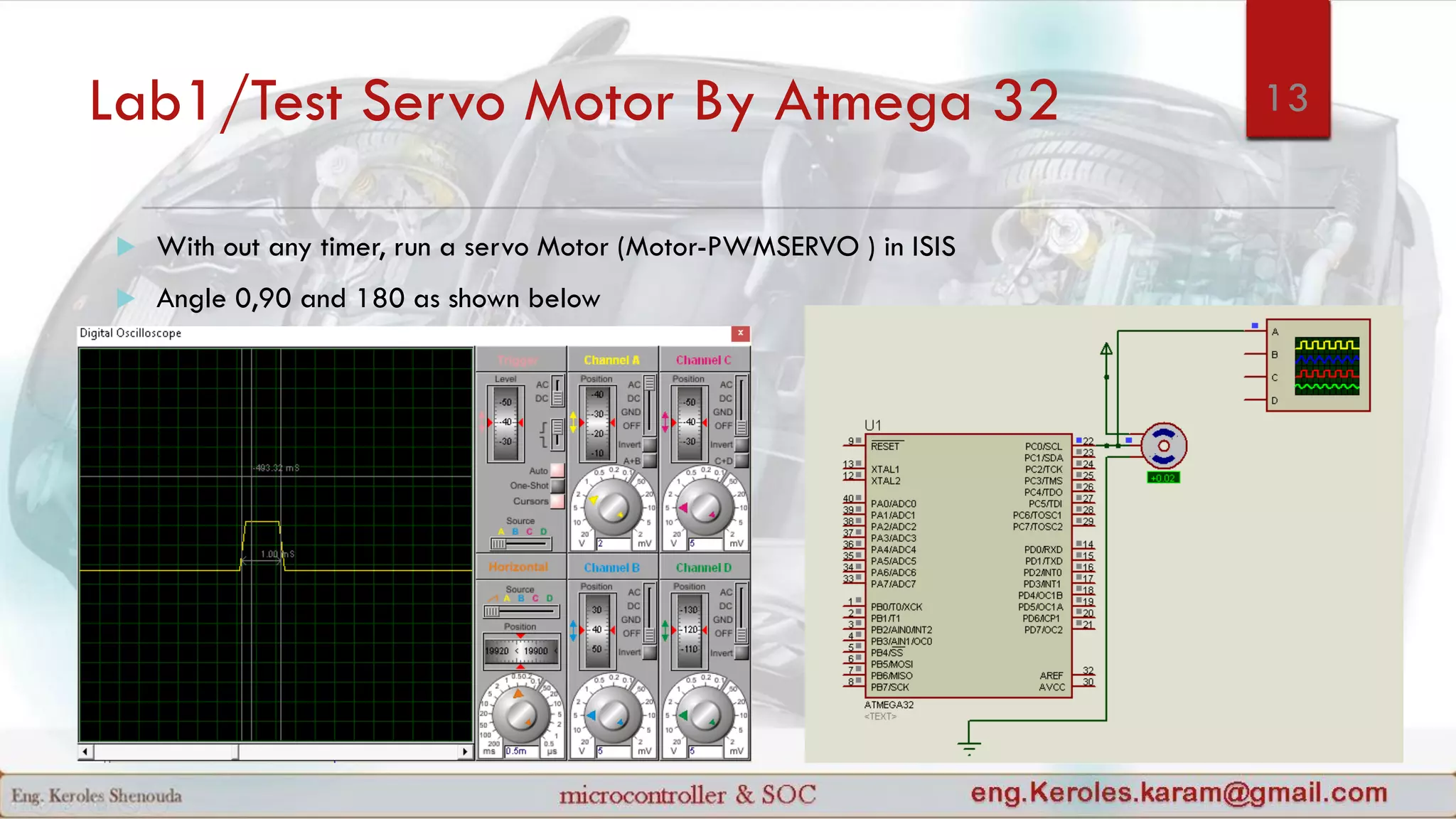Toggle Channel A Invert button
The height and width of the screenshot is (819, 1456).
pyautogui.click(x=649, y=444)
